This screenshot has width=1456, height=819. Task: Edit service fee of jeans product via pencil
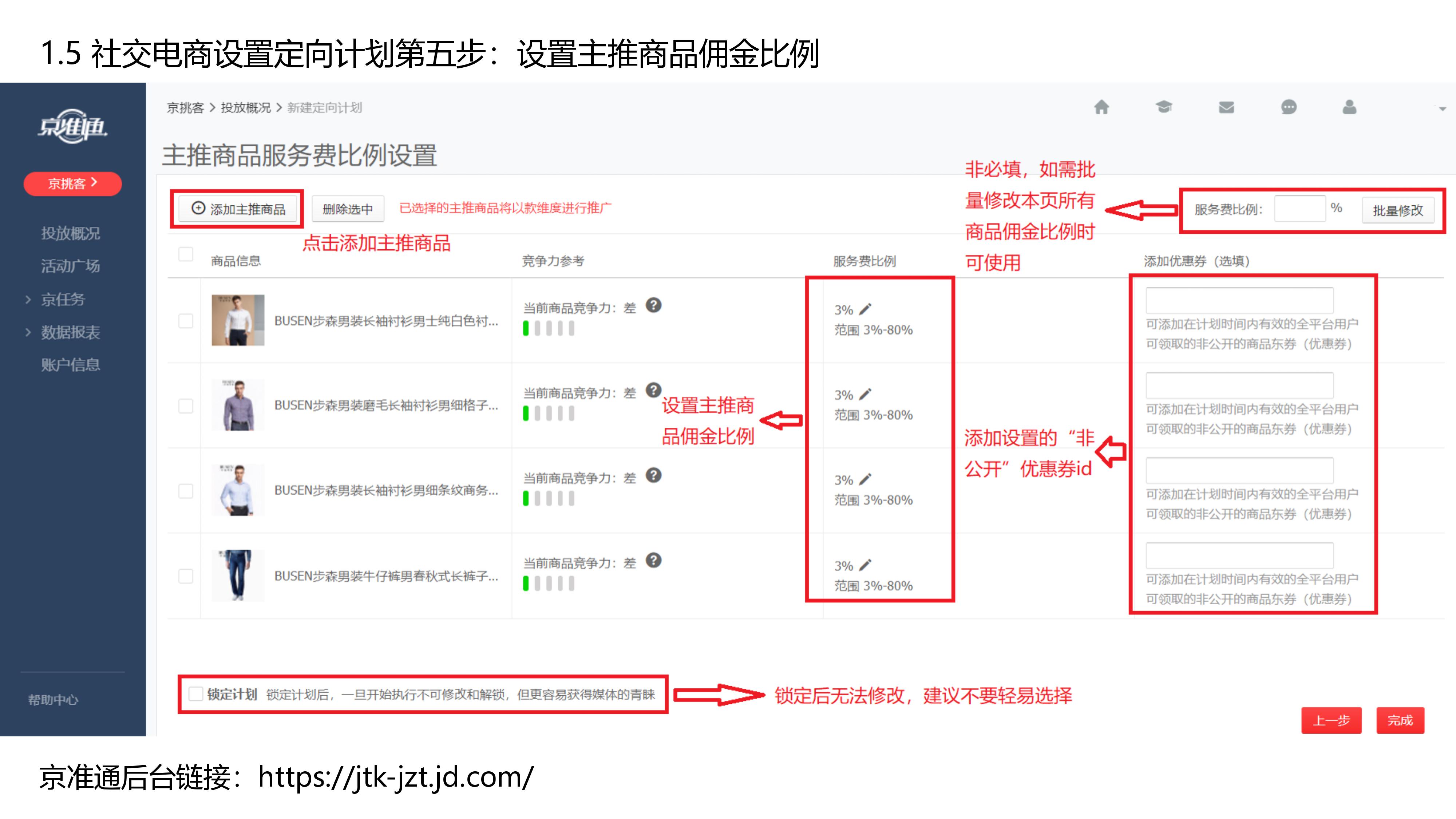pyautogui.click(x=865, y=565)
